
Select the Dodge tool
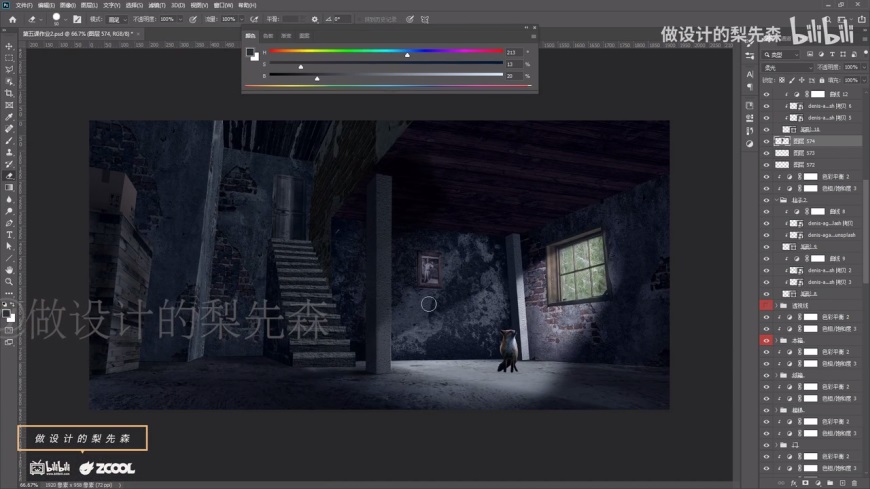(x=9, y=211)
